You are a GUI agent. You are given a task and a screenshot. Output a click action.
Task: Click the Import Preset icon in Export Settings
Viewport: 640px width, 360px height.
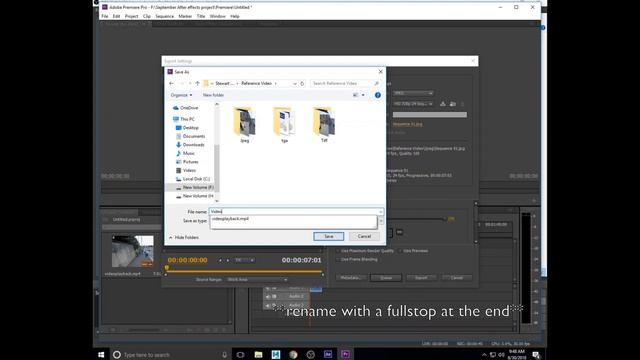(x=453, y=104)
